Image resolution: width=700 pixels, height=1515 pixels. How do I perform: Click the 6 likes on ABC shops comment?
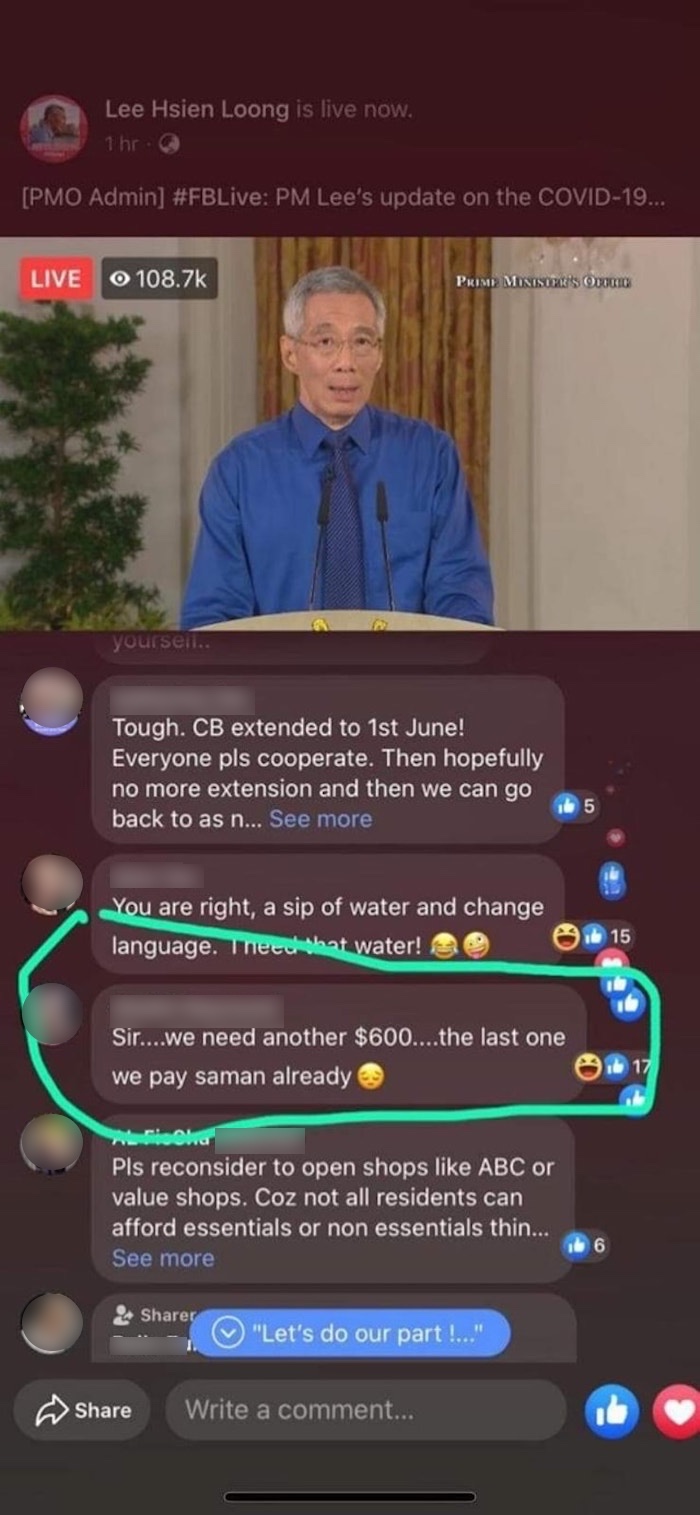click(586, 1245)
